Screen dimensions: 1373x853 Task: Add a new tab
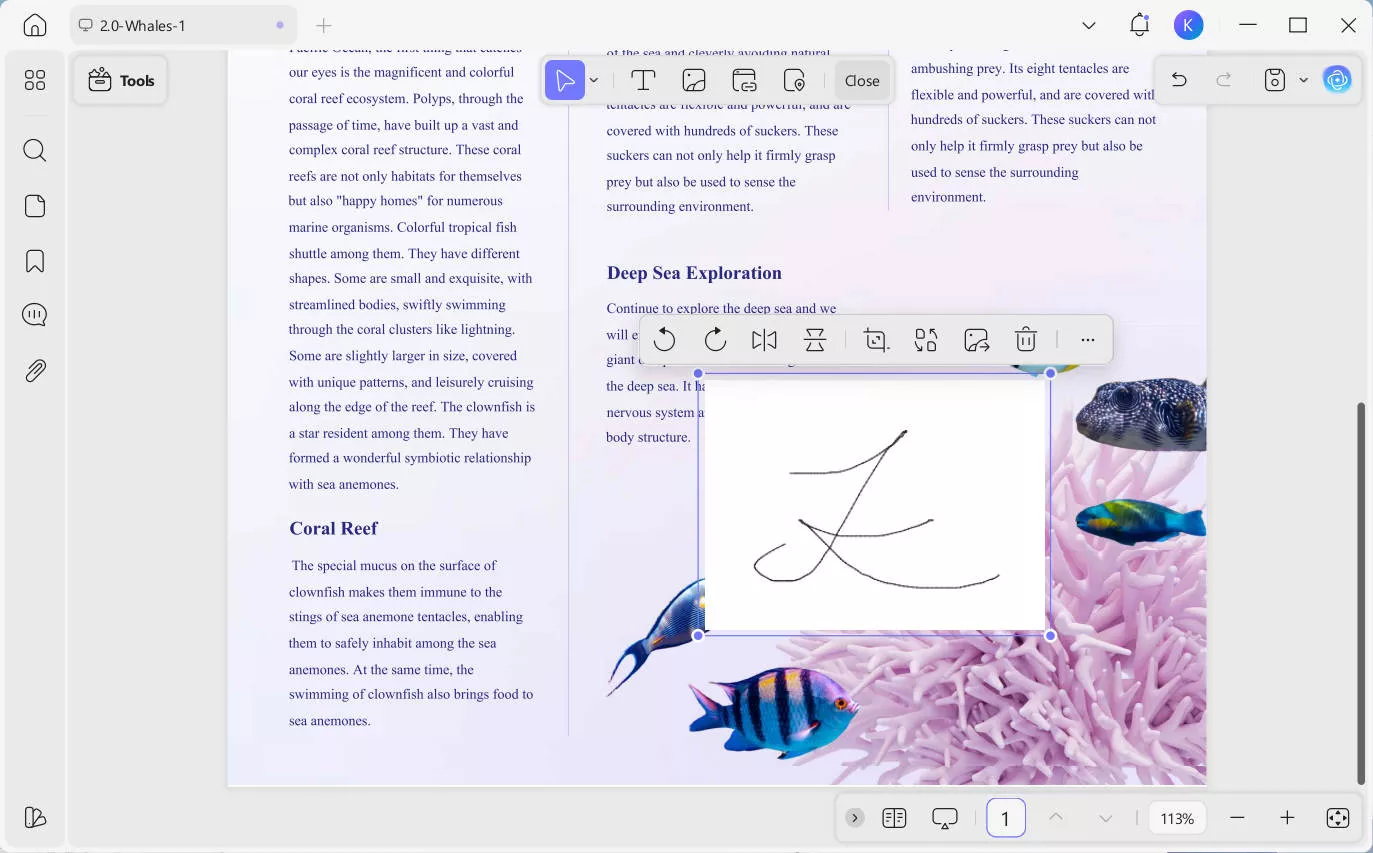(x=323, y=26)
